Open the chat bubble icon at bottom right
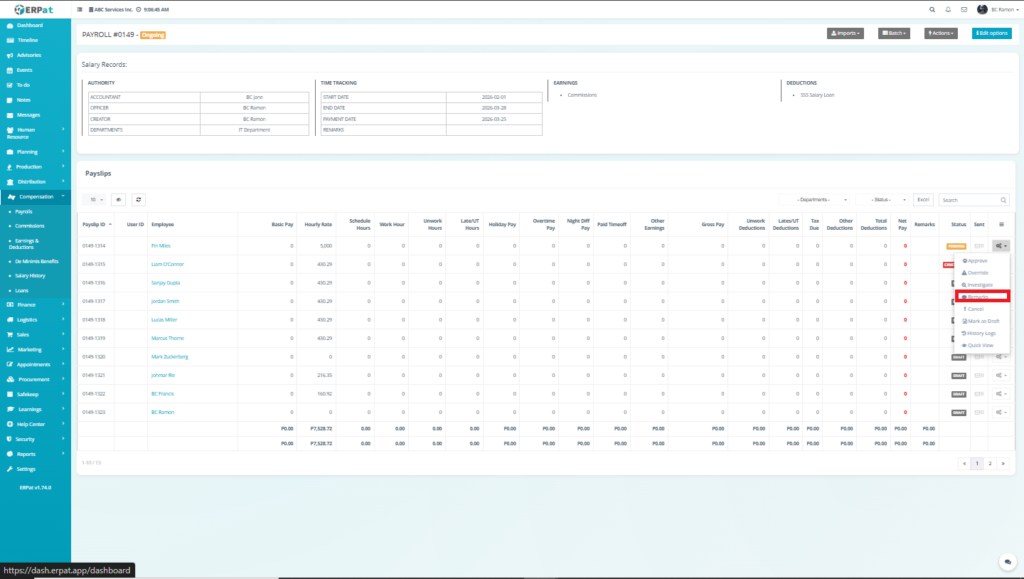 coord(1007,562)
